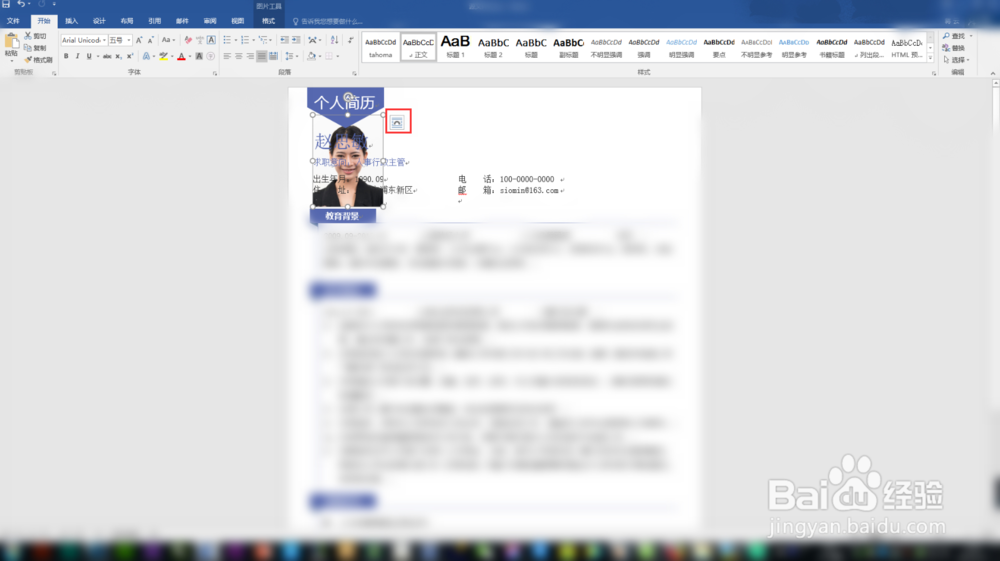The width and height of the screenshot is (1000, 561).
Task: Apply the 正文 (Normal) style
Action: pyautogui.click(x=418, y=47)
